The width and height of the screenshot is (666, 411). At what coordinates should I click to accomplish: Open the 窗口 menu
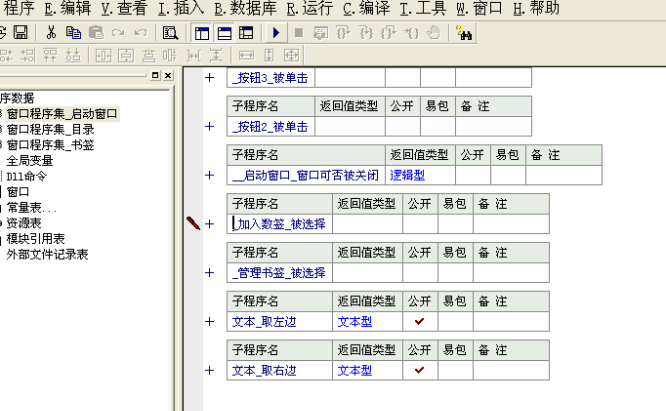click(479, 8)
